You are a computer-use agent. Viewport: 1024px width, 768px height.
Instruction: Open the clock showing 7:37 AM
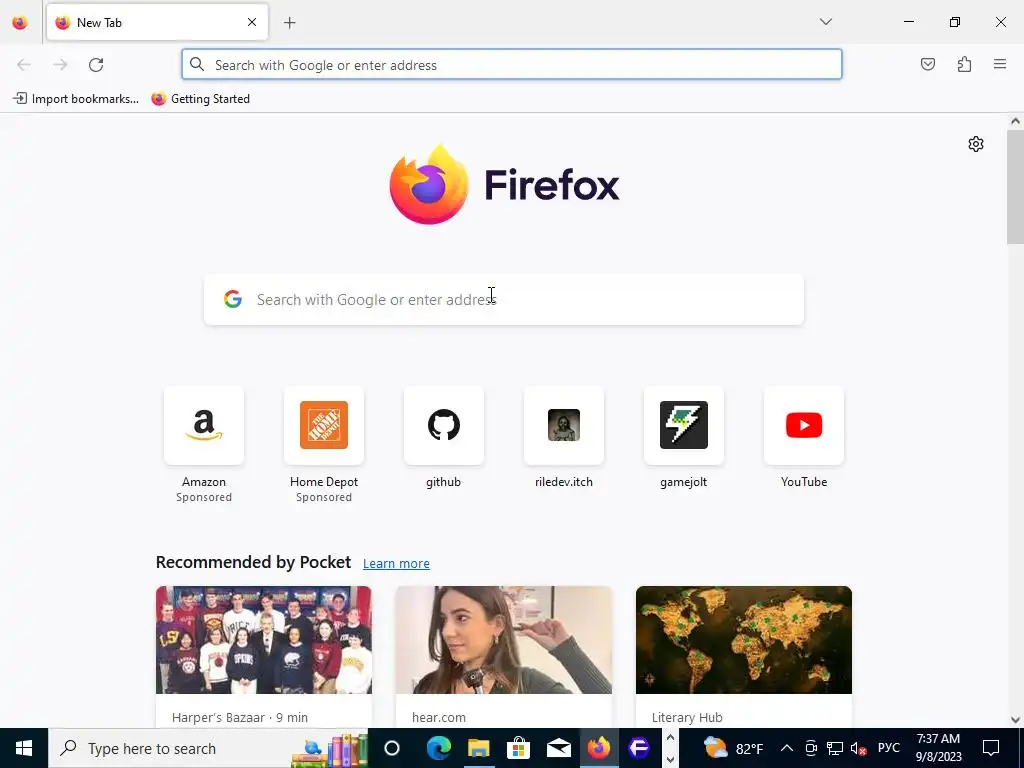click(938, 748)
